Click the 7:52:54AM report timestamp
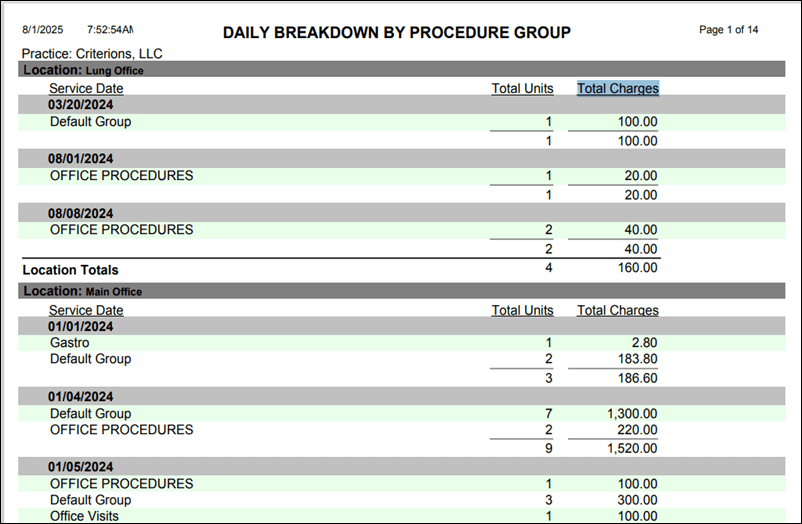 click(110, 31)
